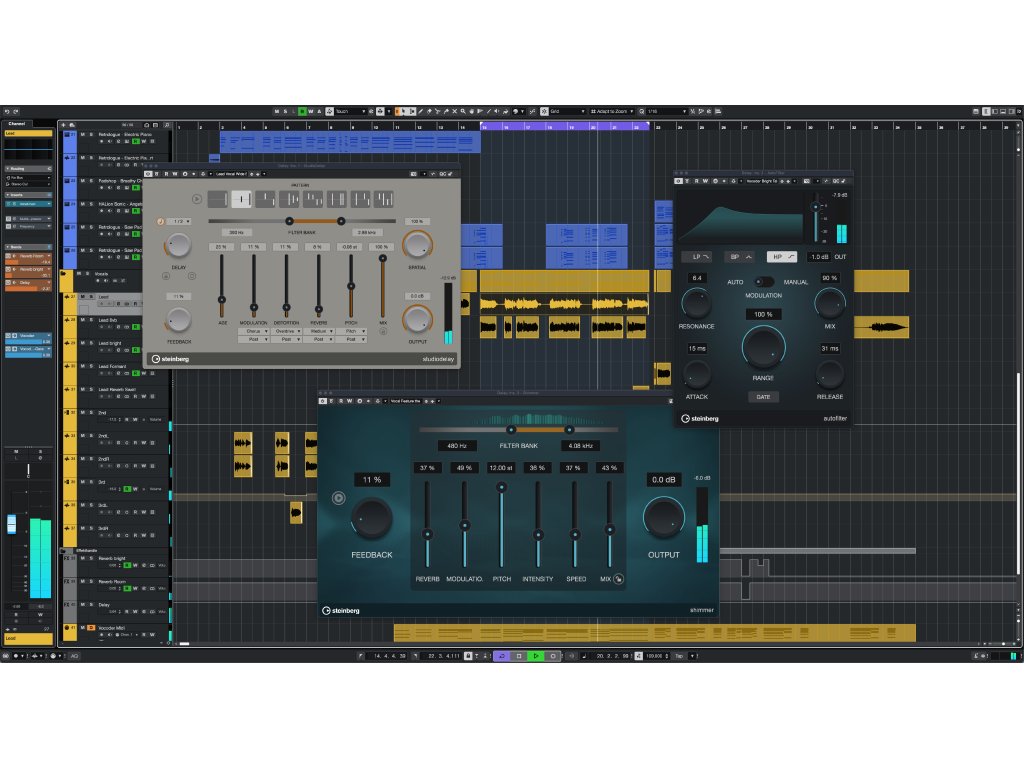Select the Split scissors tool
Image resolution: width=1024 pixels, height=768 pixels.
click(x=438, y=111)
